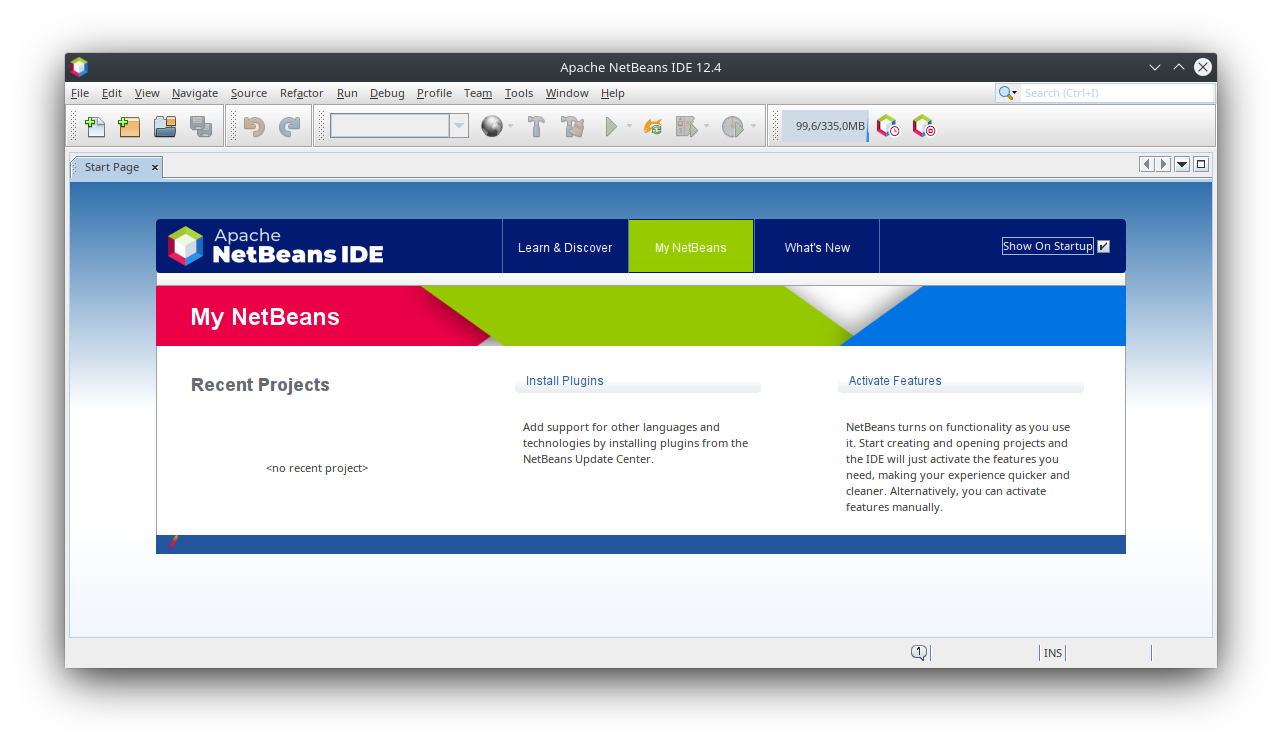Click the Install Plugins link
This screenshot has width=1282, height=745.
[x=565, y=381]
